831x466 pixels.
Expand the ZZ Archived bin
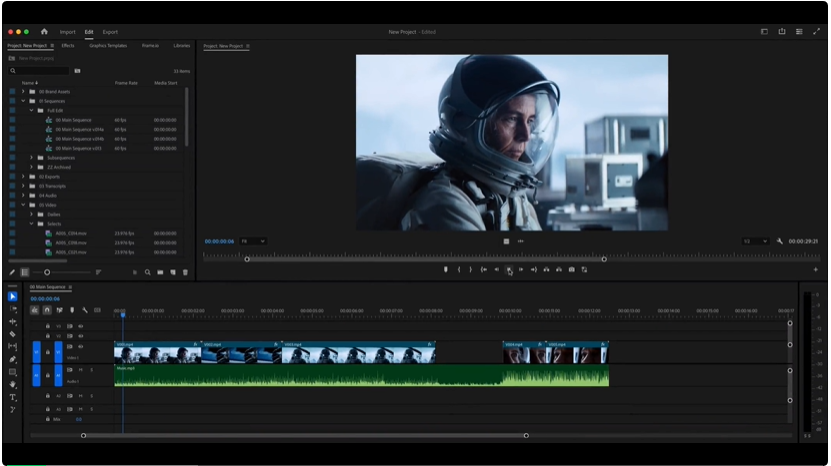coord(31,167)
